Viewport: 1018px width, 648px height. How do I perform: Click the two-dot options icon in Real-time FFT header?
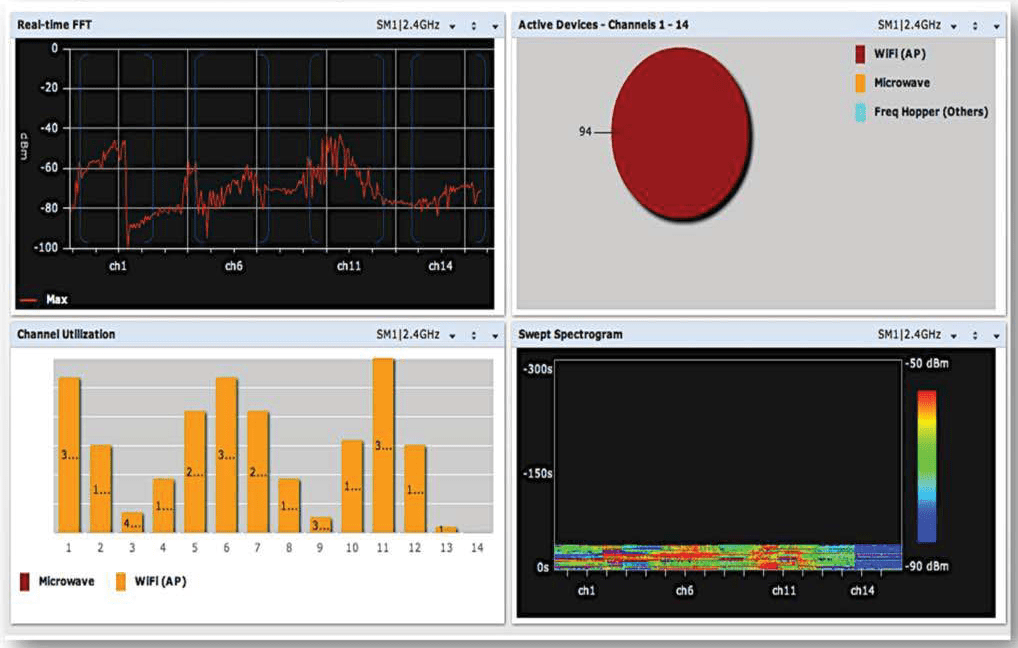coord(474,25)
